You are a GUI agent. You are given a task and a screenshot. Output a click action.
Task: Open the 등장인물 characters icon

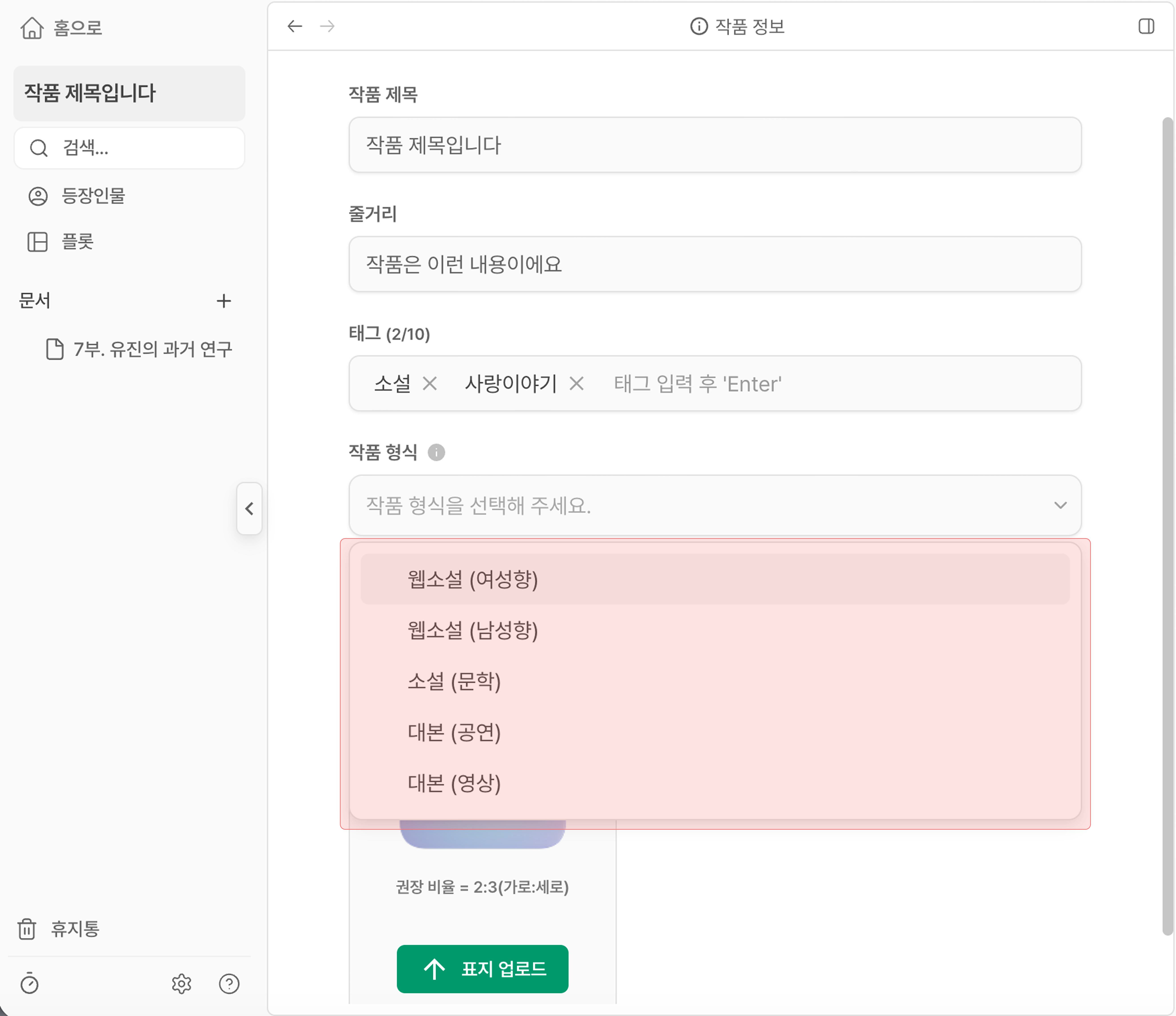coord(38,196)
